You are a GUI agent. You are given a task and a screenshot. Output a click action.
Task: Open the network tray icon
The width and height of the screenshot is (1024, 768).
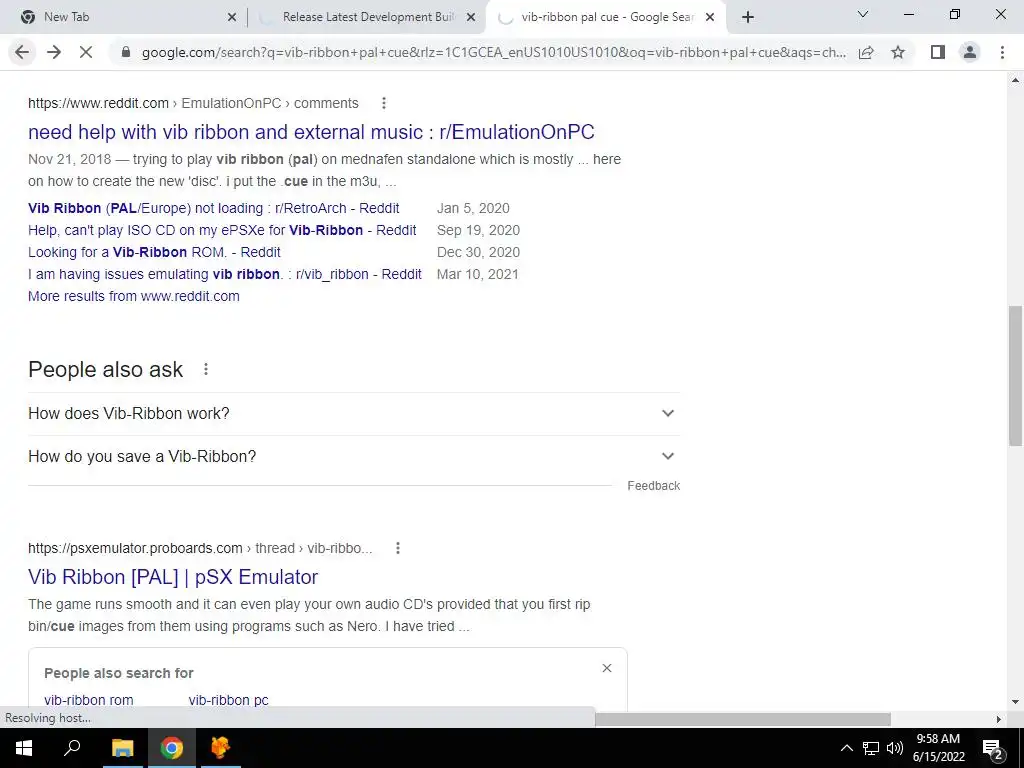pyautogui.click(x=871, y=748)
